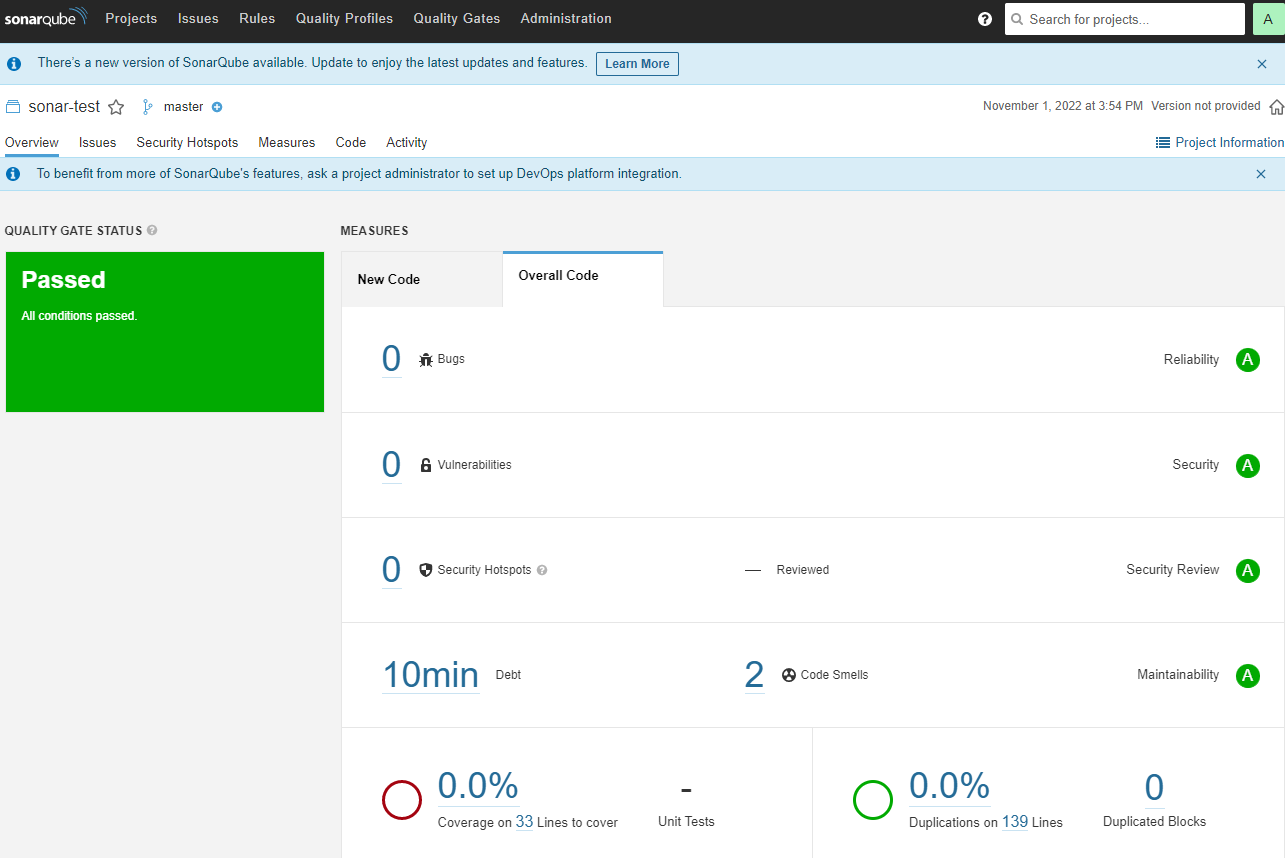Viewport: 1286px width, 859px height.
Task: Click the red coverage circle indicator
Action: (401, 800)
